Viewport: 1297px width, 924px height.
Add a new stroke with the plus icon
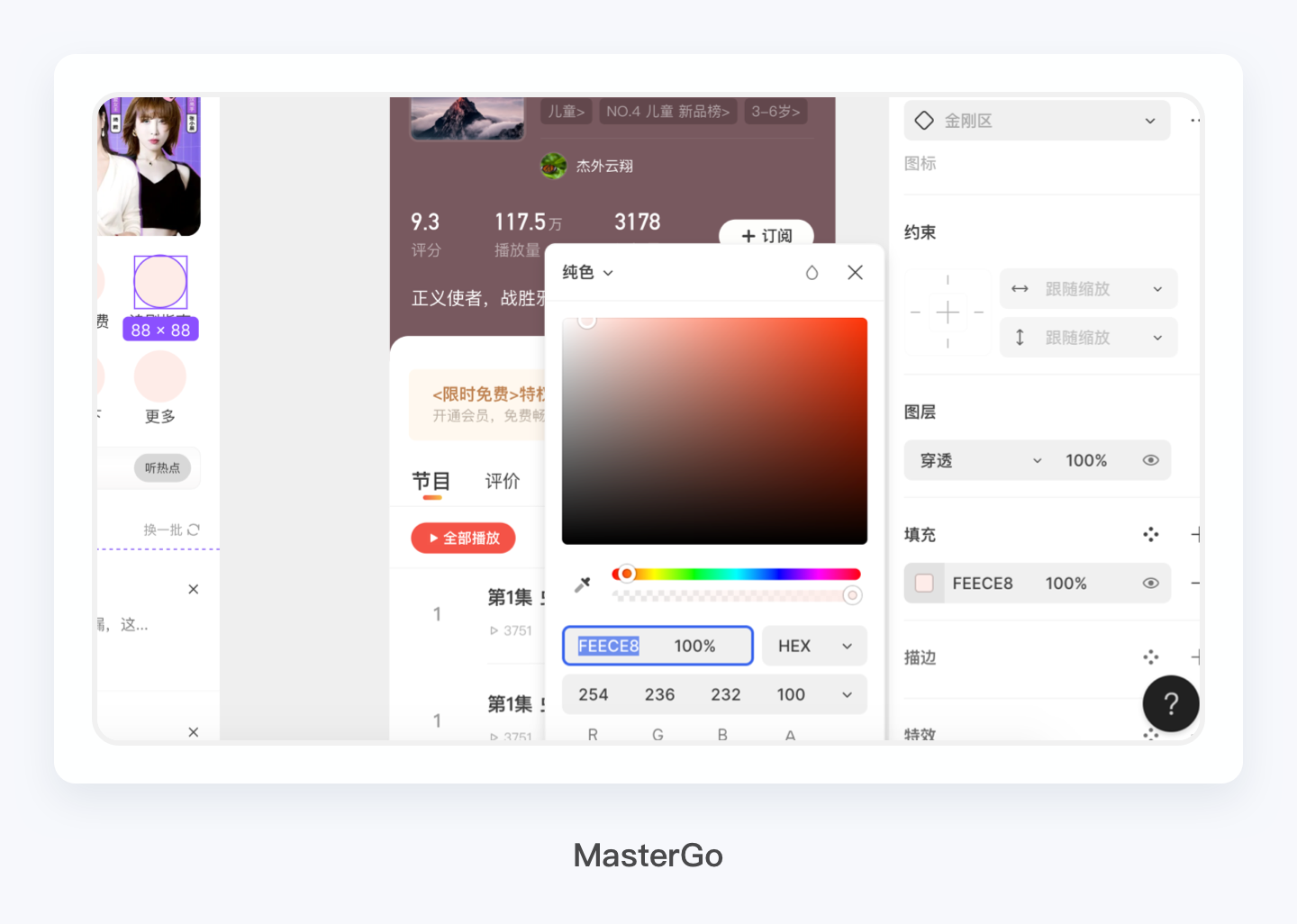pyautogui.click(x=1198, y=657)
